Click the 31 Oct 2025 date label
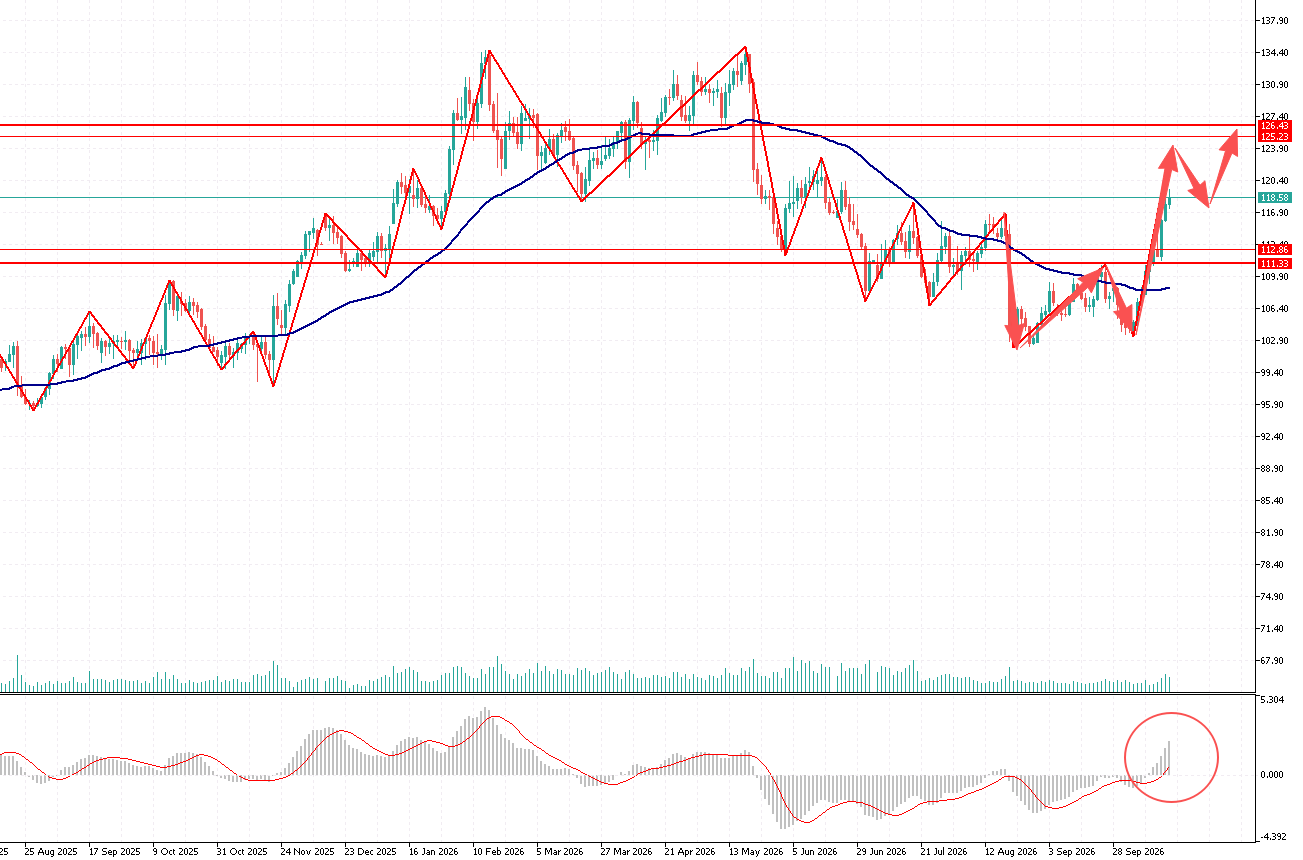This screenshot has height=860, width=1303. pyautogui.click(x=243, y=852)
